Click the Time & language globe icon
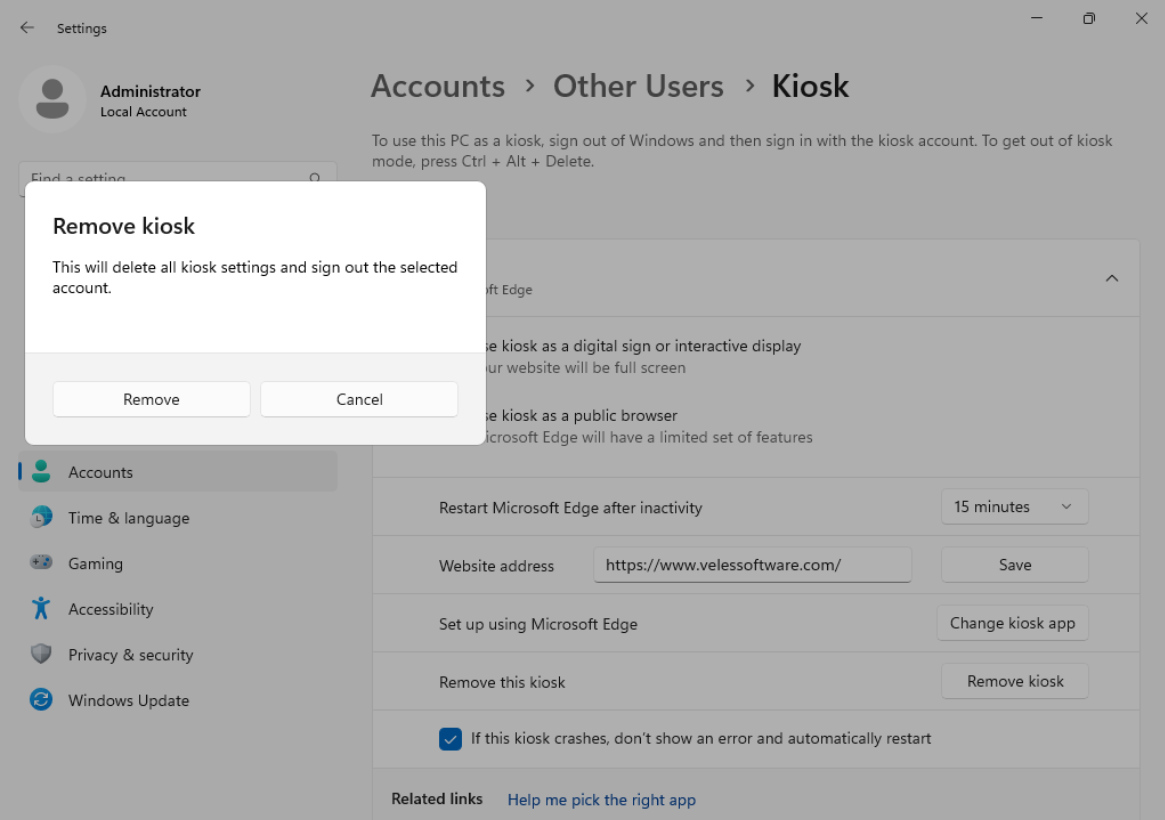 click(x=42, y=516)
